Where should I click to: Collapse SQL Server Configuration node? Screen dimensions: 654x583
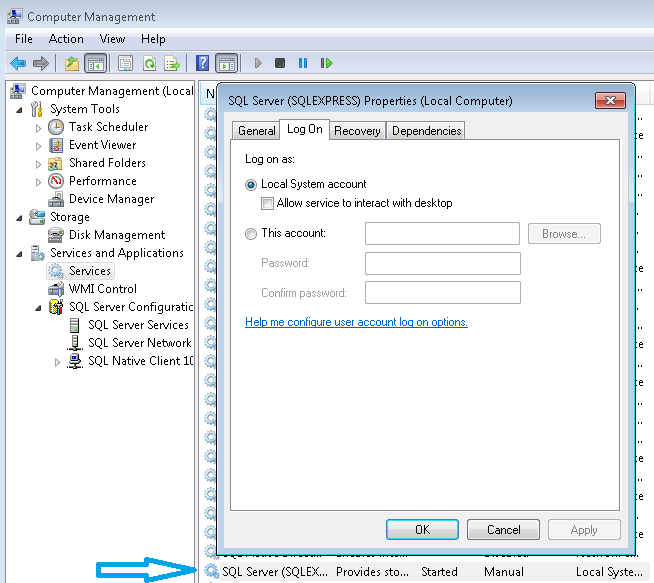38,308
